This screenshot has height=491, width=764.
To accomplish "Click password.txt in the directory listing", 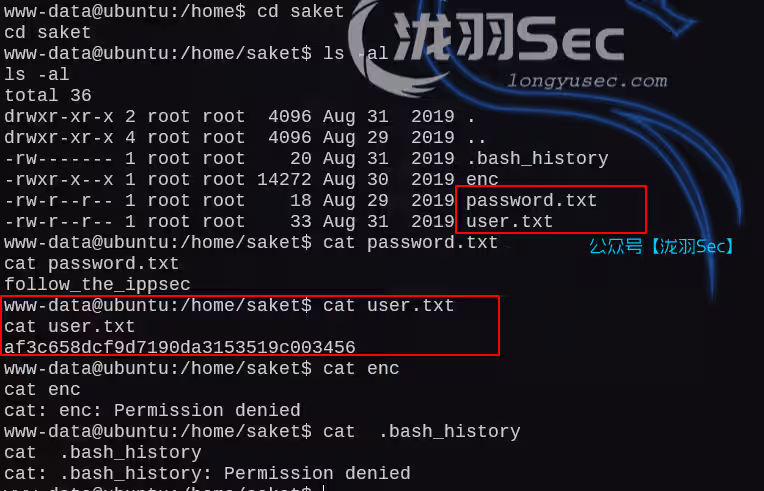I will tap(531, 200).
